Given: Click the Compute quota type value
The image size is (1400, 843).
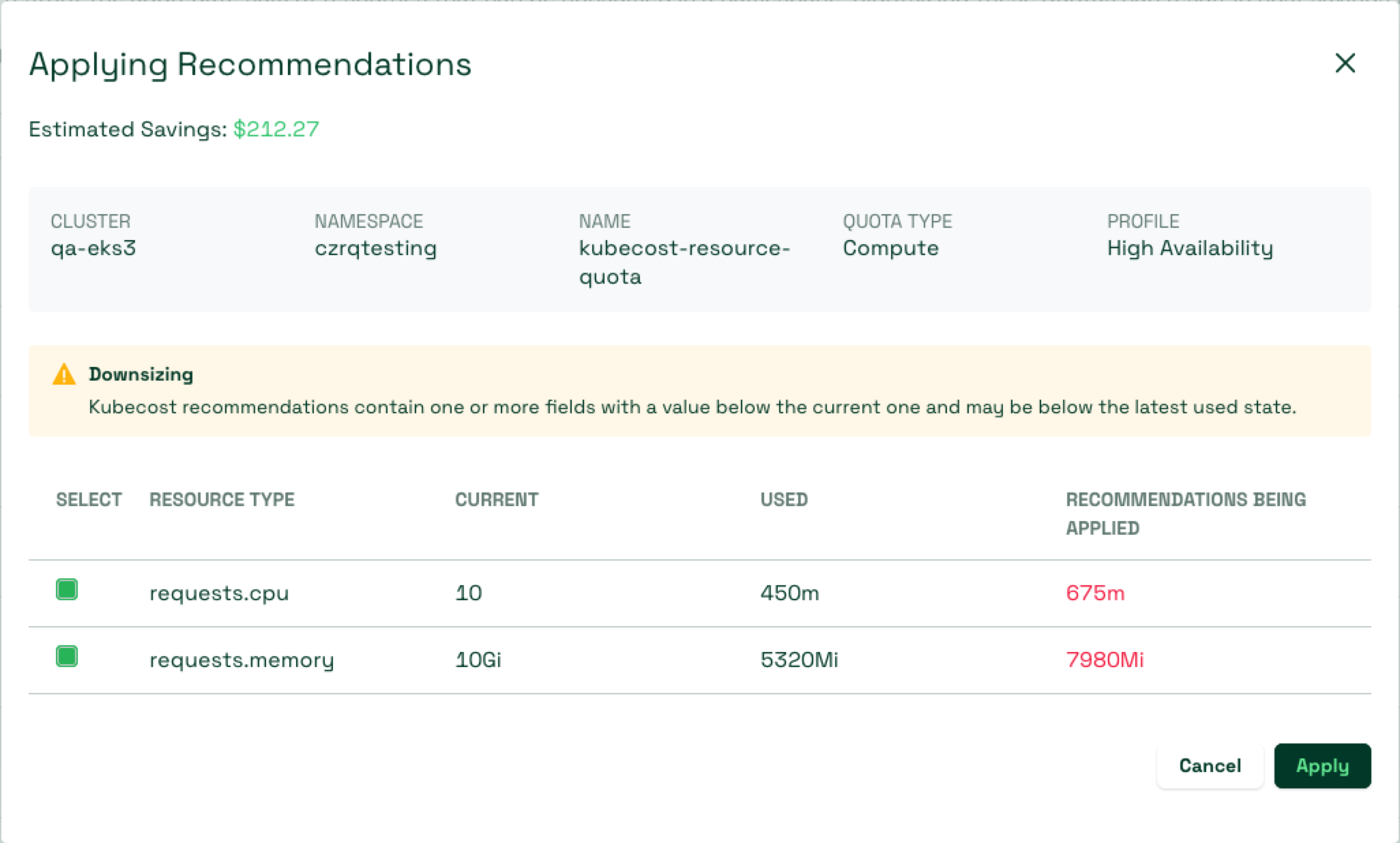Looking at the screenshot, I should point(890,248).
